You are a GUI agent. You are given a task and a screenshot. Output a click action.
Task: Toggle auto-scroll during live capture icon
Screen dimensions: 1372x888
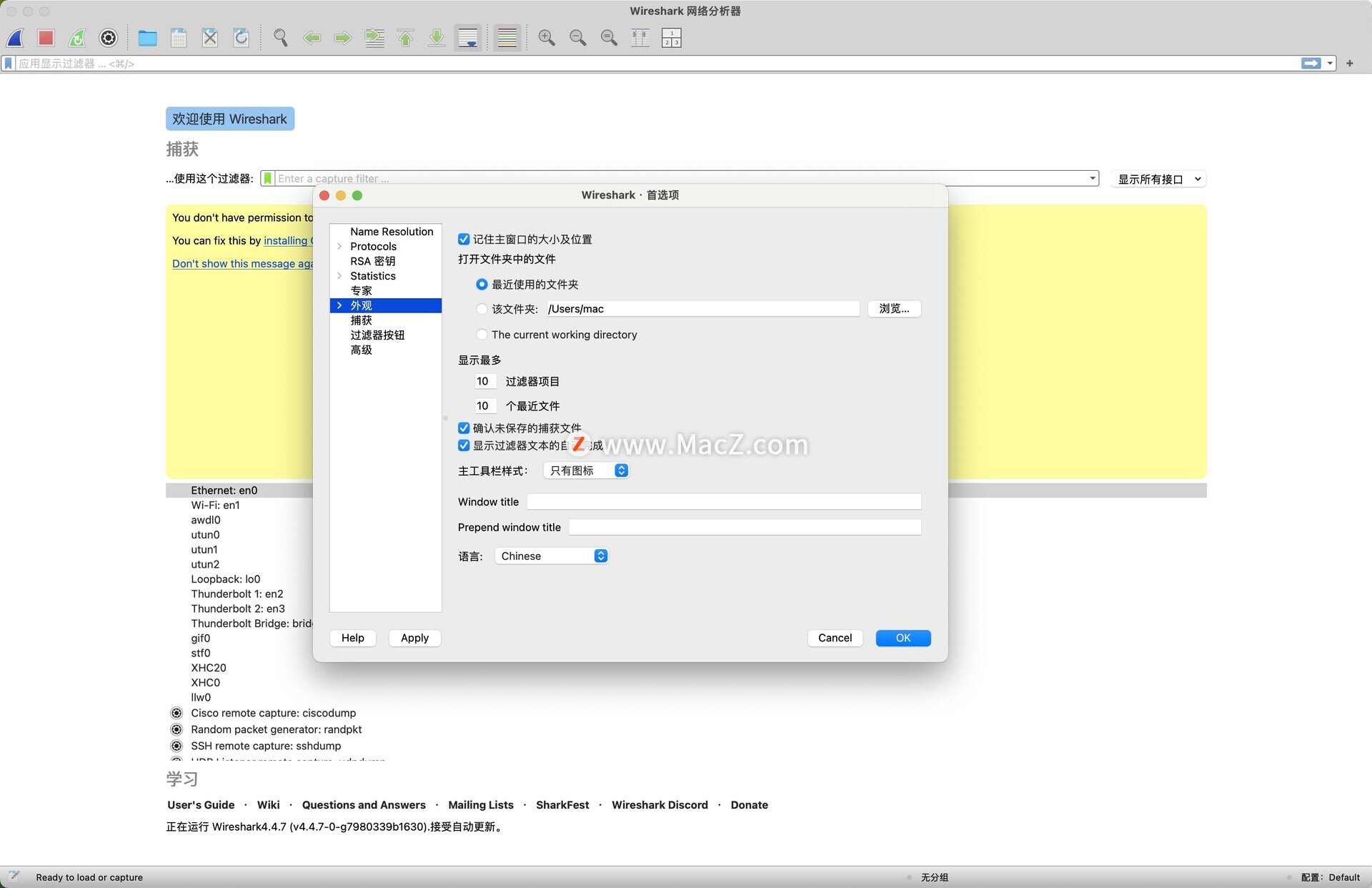point(468,38)
